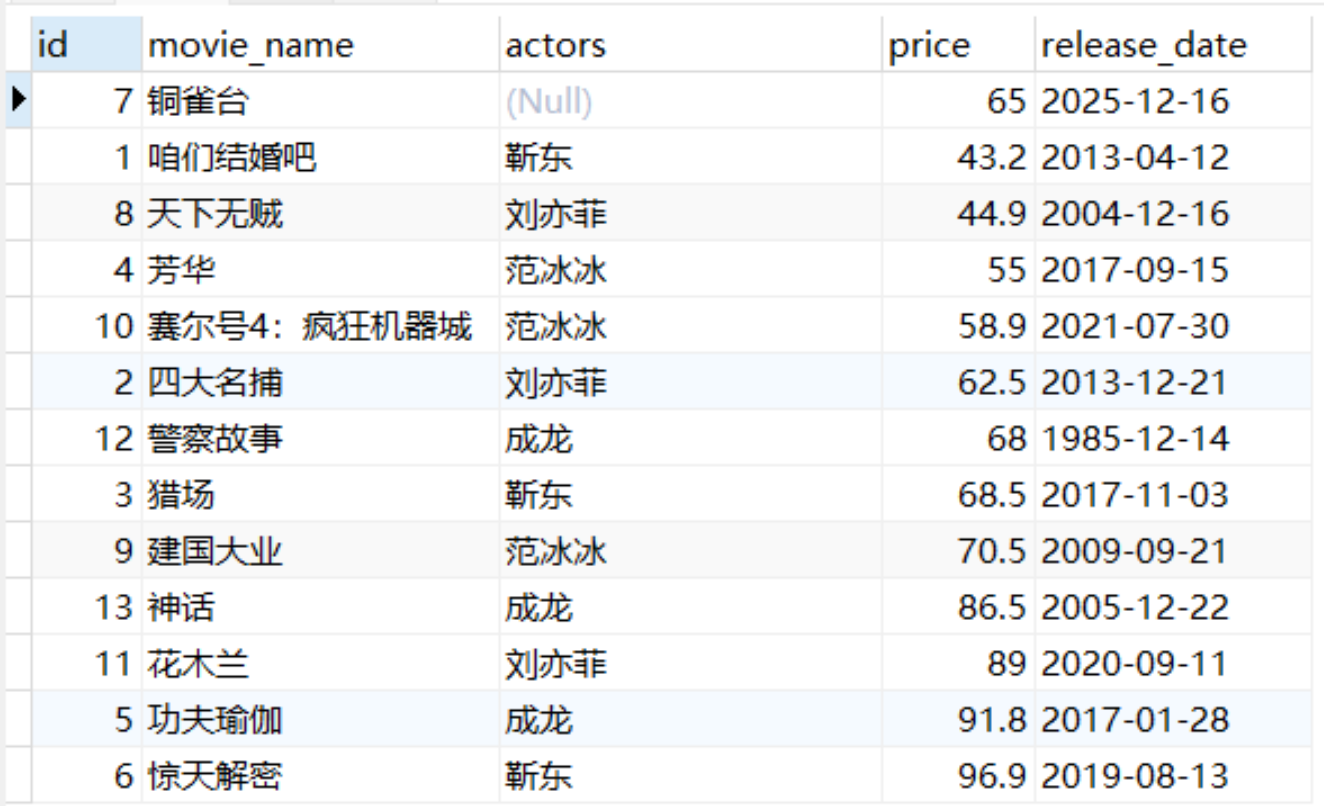Select the movie name 天下无贼

215,213
